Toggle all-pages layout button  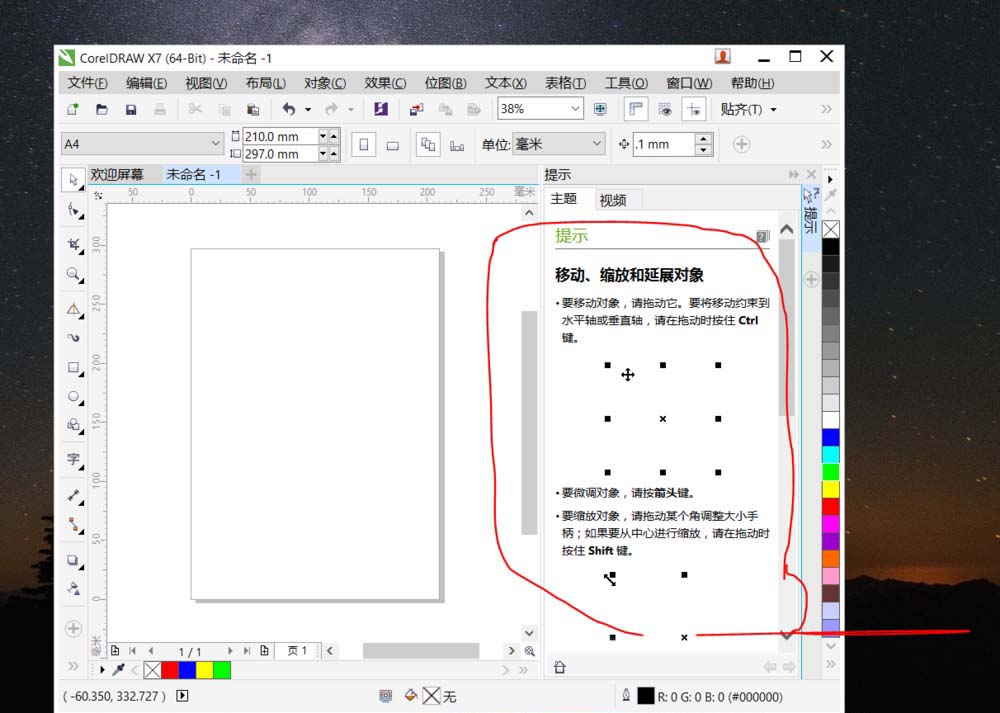click(x=428, y=145)
